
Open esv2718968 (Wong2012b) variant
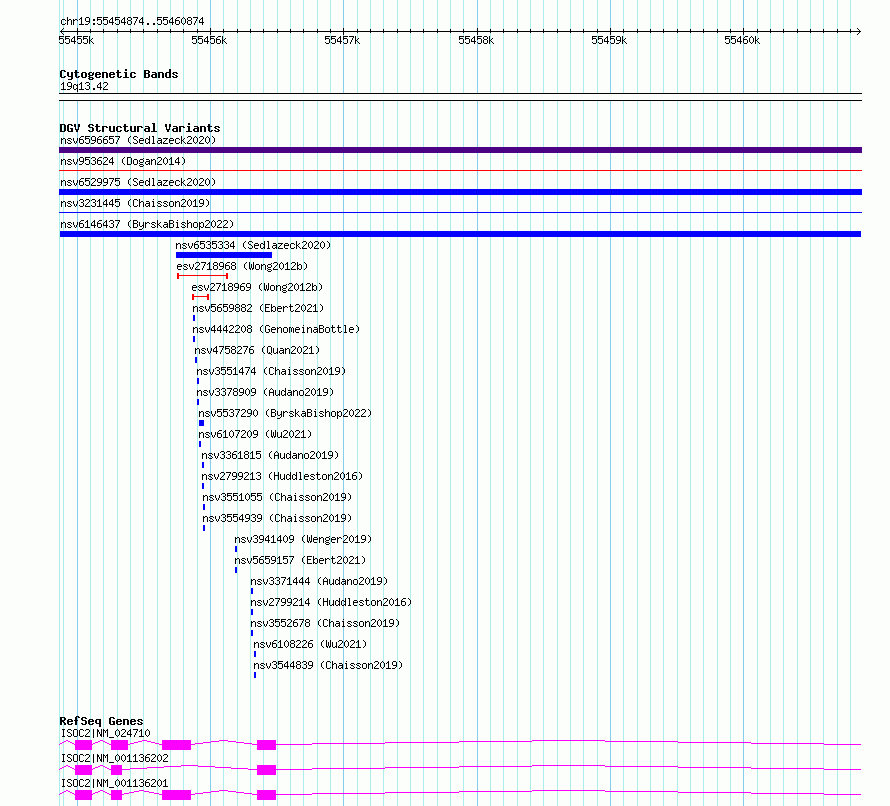(242, 266)
